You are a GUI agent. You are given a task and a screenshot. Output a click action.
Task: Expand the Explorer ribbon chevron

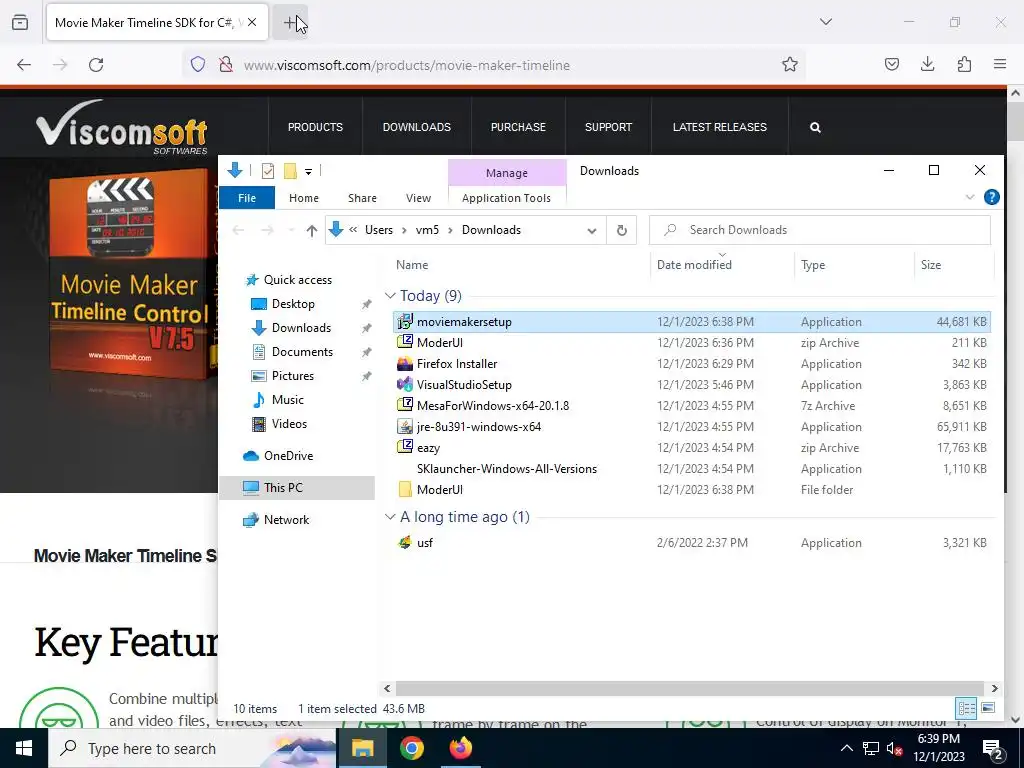(970, 197)
